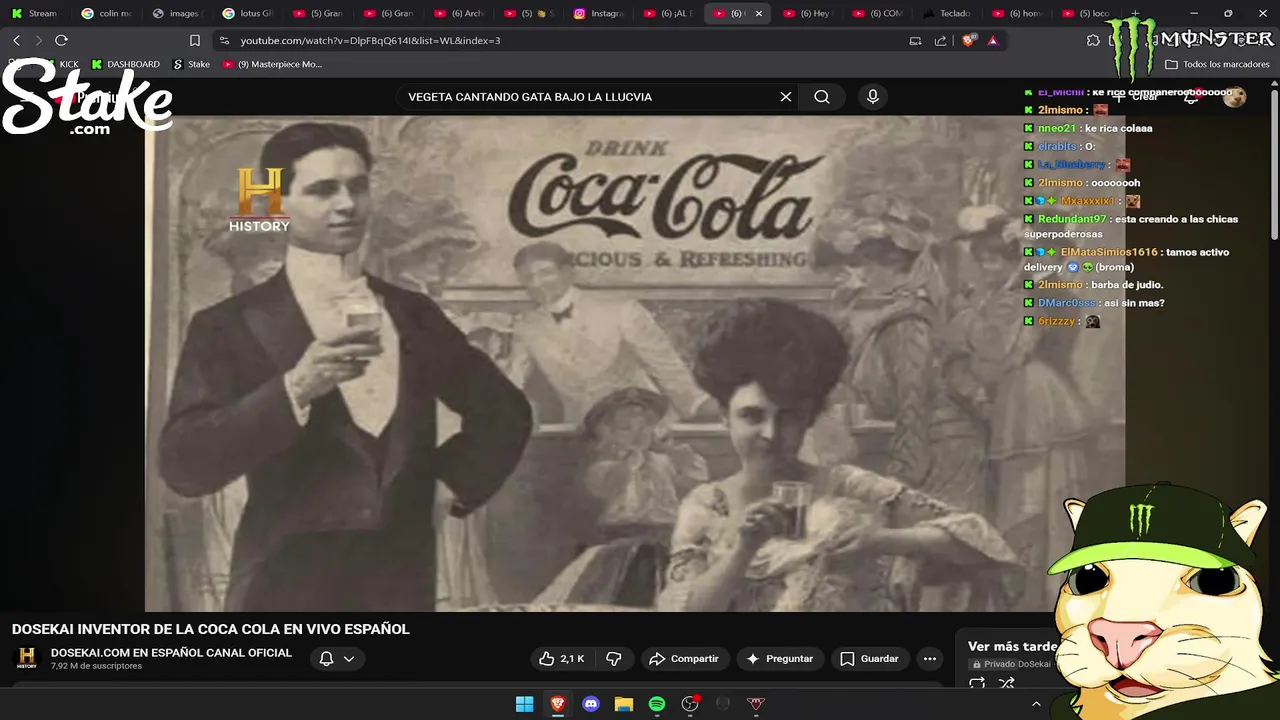Click chat user 6rizzzy

click(1056, 321)
